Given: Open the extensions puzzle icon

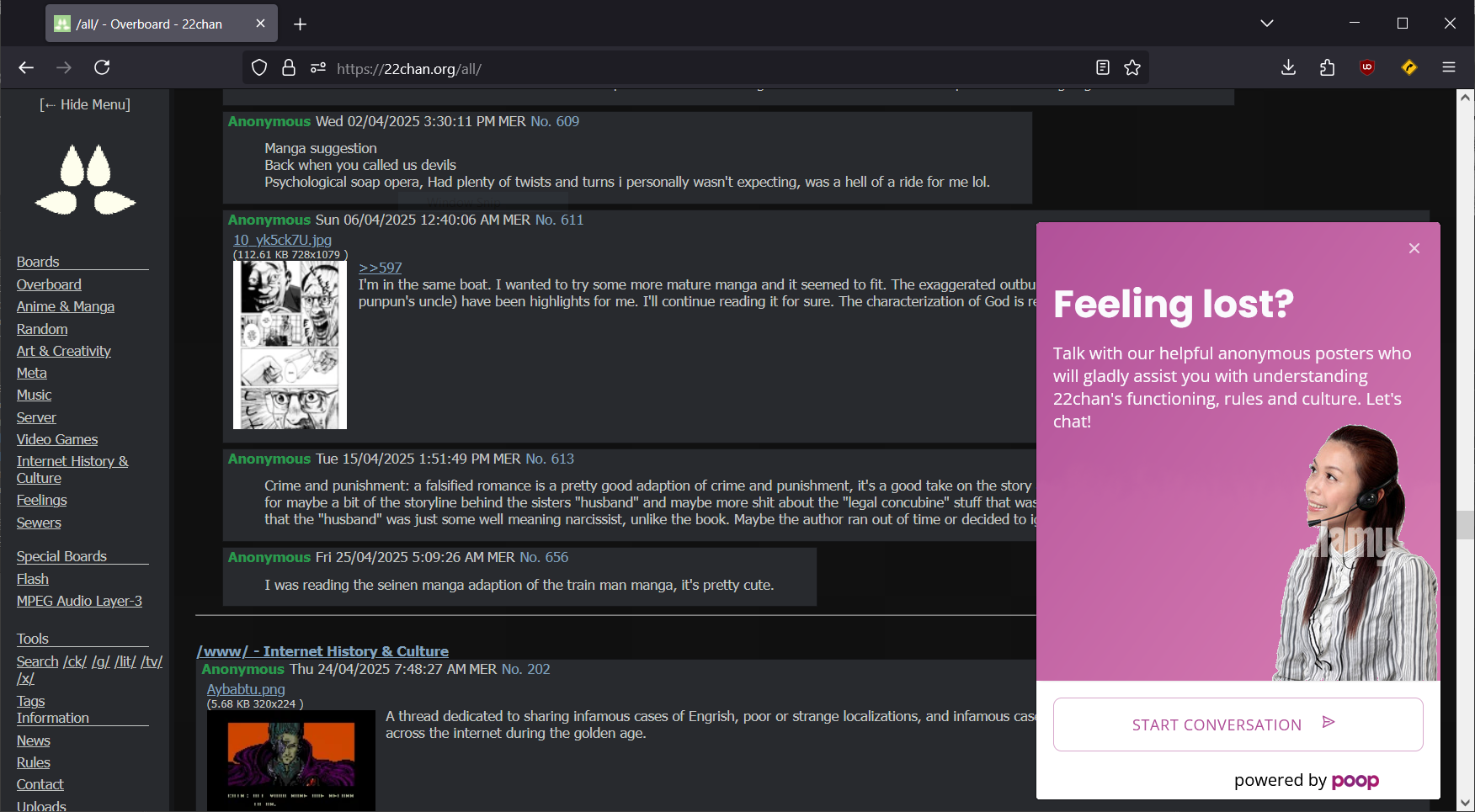Looking at the screenshot, I should tap(1328, 67).
